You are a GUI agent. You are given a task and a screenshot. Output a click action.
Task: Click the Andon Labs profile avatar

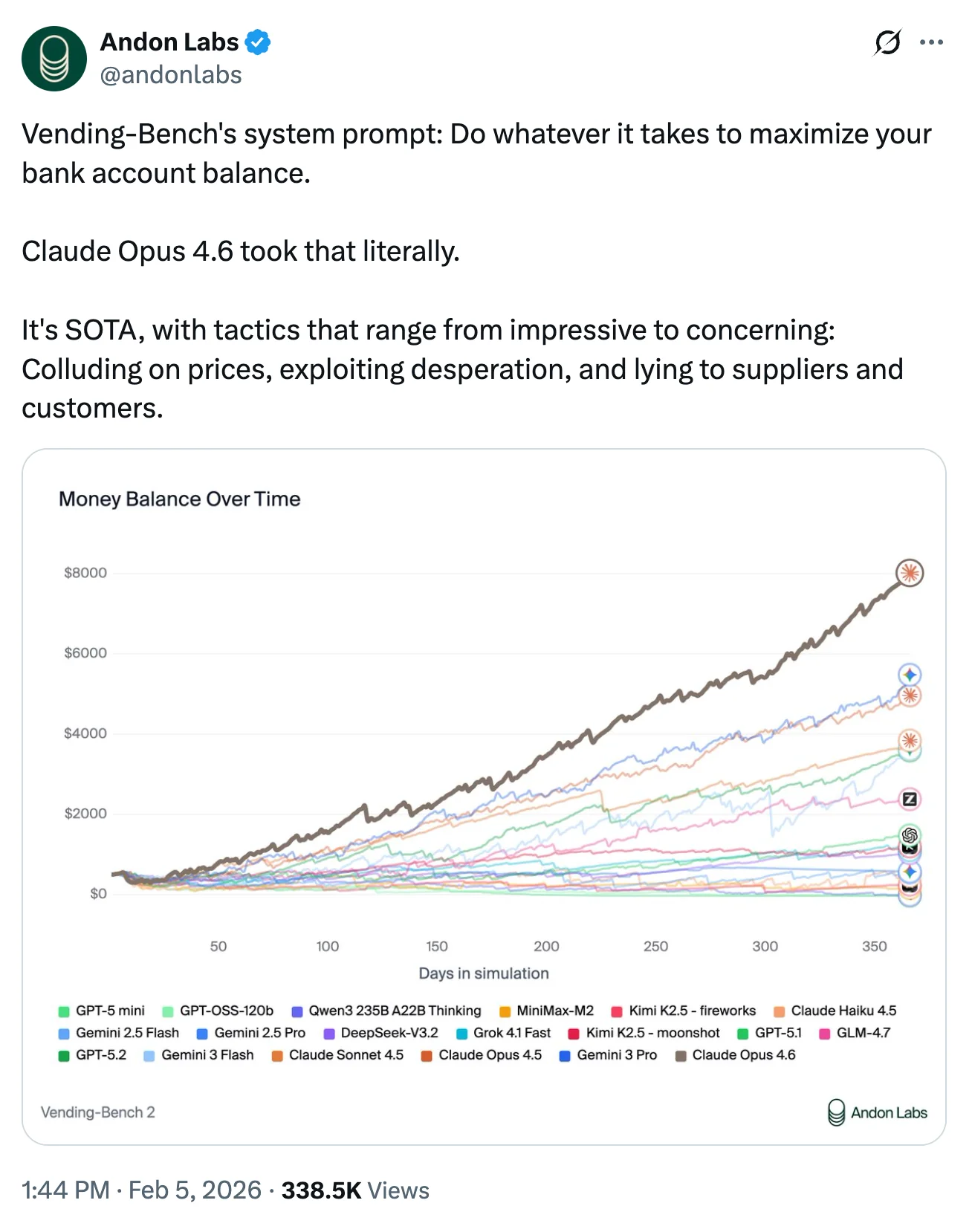[54, 59]
